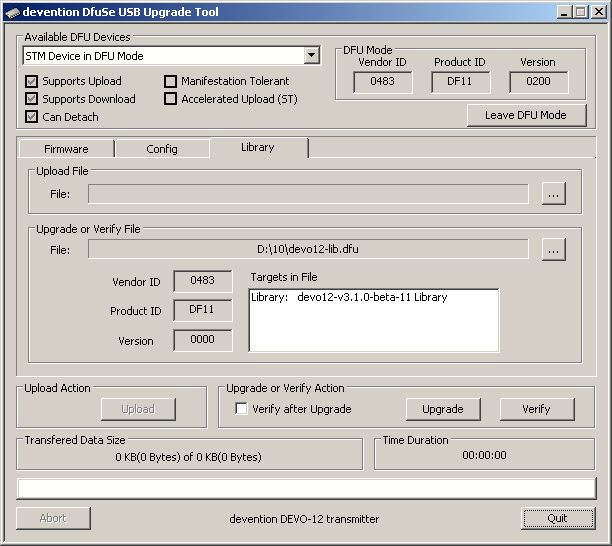Click the disabled Upload button

[138, 409]
